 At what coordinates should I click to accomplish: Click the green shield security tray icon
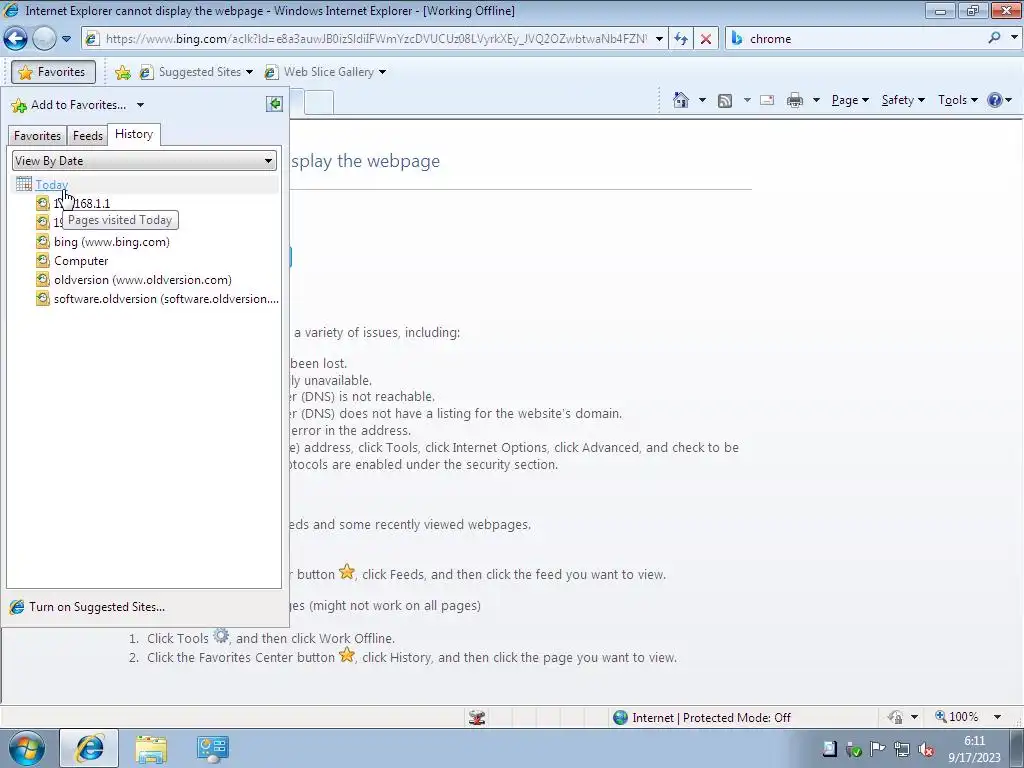pos(853,750)
